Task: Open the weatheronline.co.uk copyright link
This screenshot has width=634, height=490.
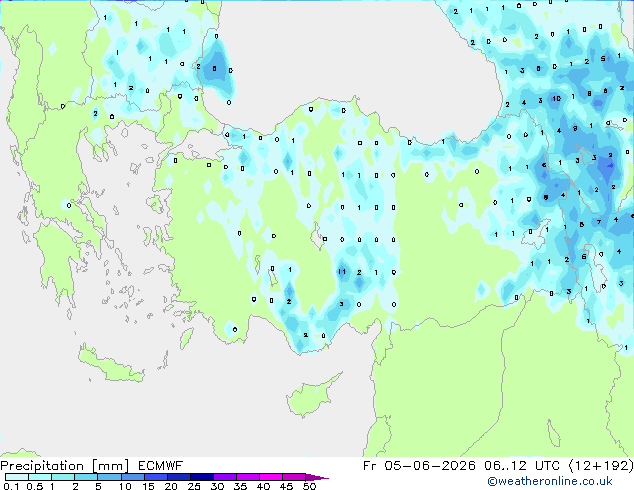Action: pyautogui.click(x=550, y=481)
